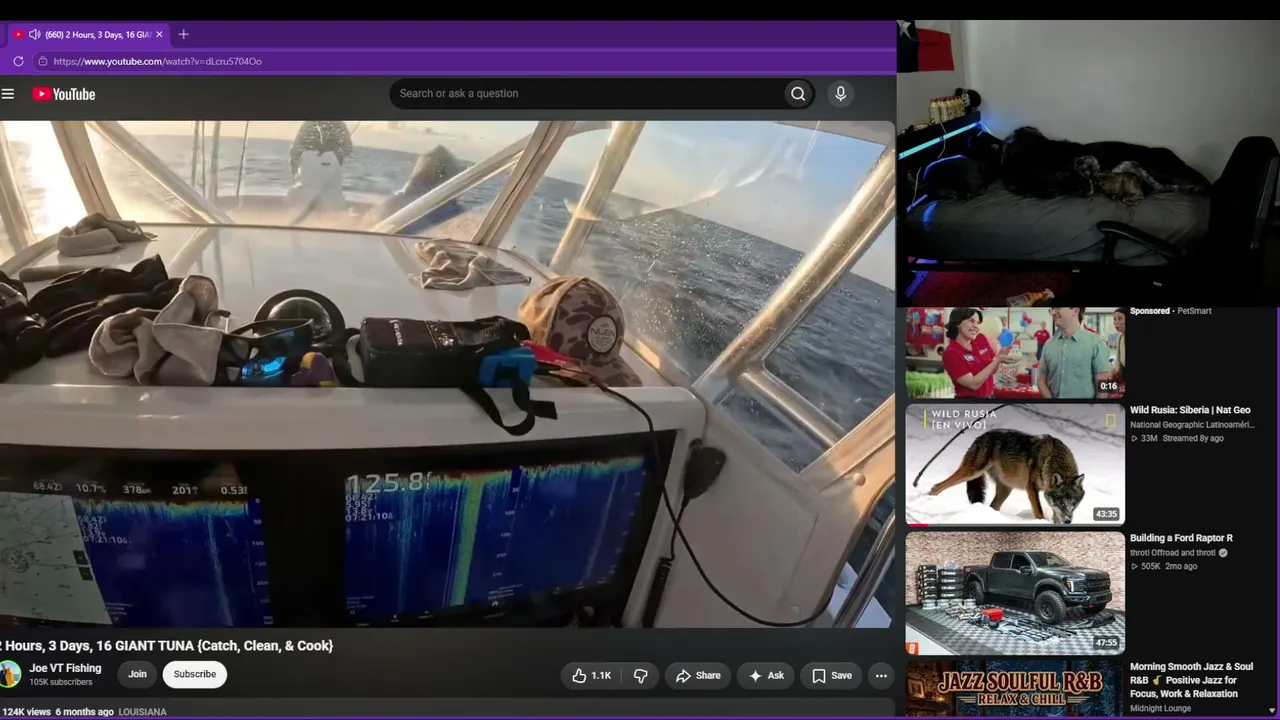Open the PetSmart sponsored ad thumbnail

point(1015,352)
